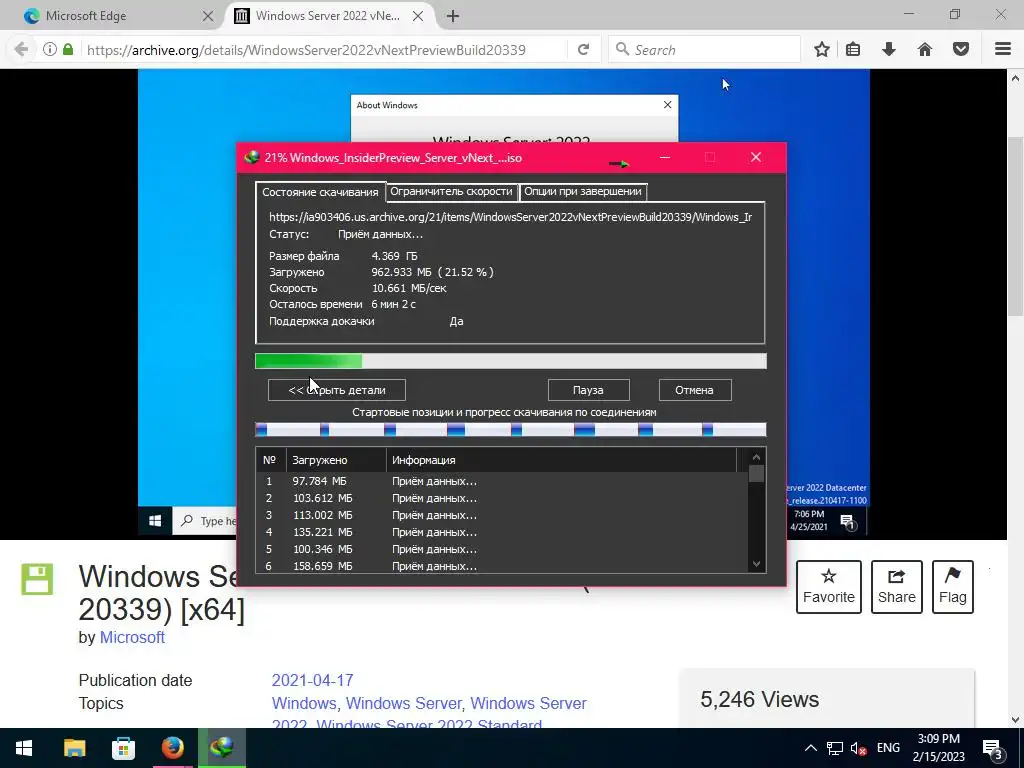Flag this archive item
1024x768 pixels.
(953, 586)
